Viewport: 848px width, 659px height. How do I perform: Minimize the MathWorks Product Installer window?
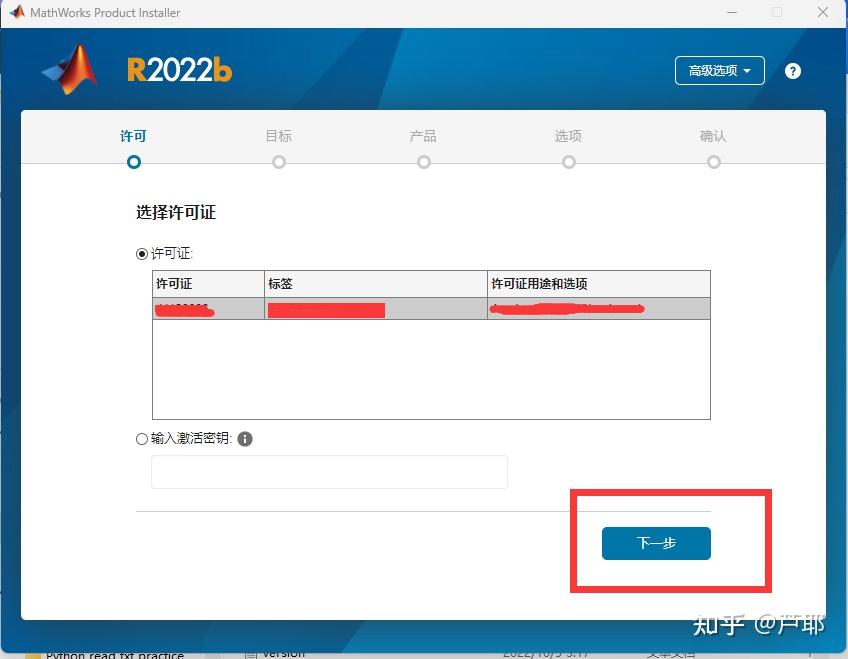tap(732, 12)
